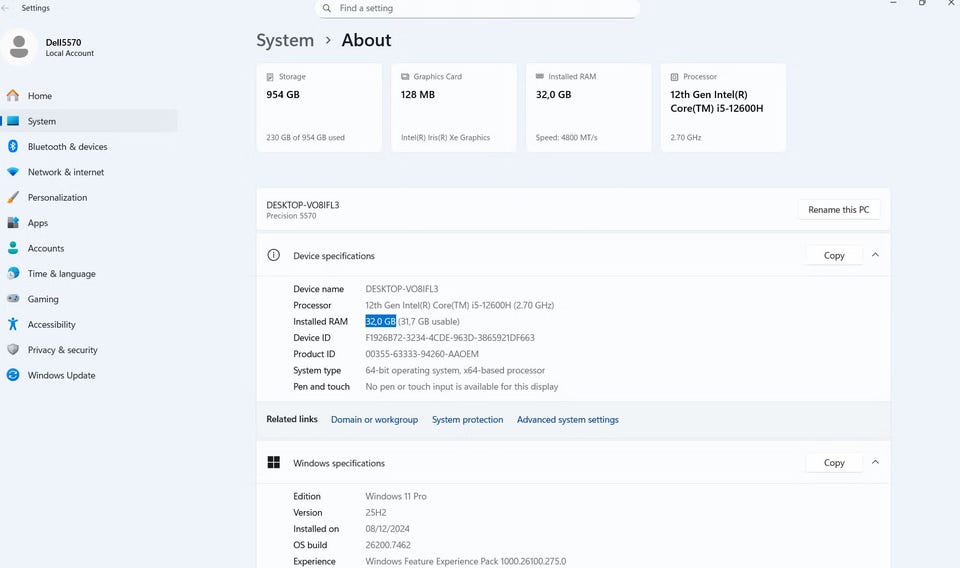The height and width of the screenshot is (568, 960).
Task: Open Bluetooth & devices settings icon
Action: point(13,147)
